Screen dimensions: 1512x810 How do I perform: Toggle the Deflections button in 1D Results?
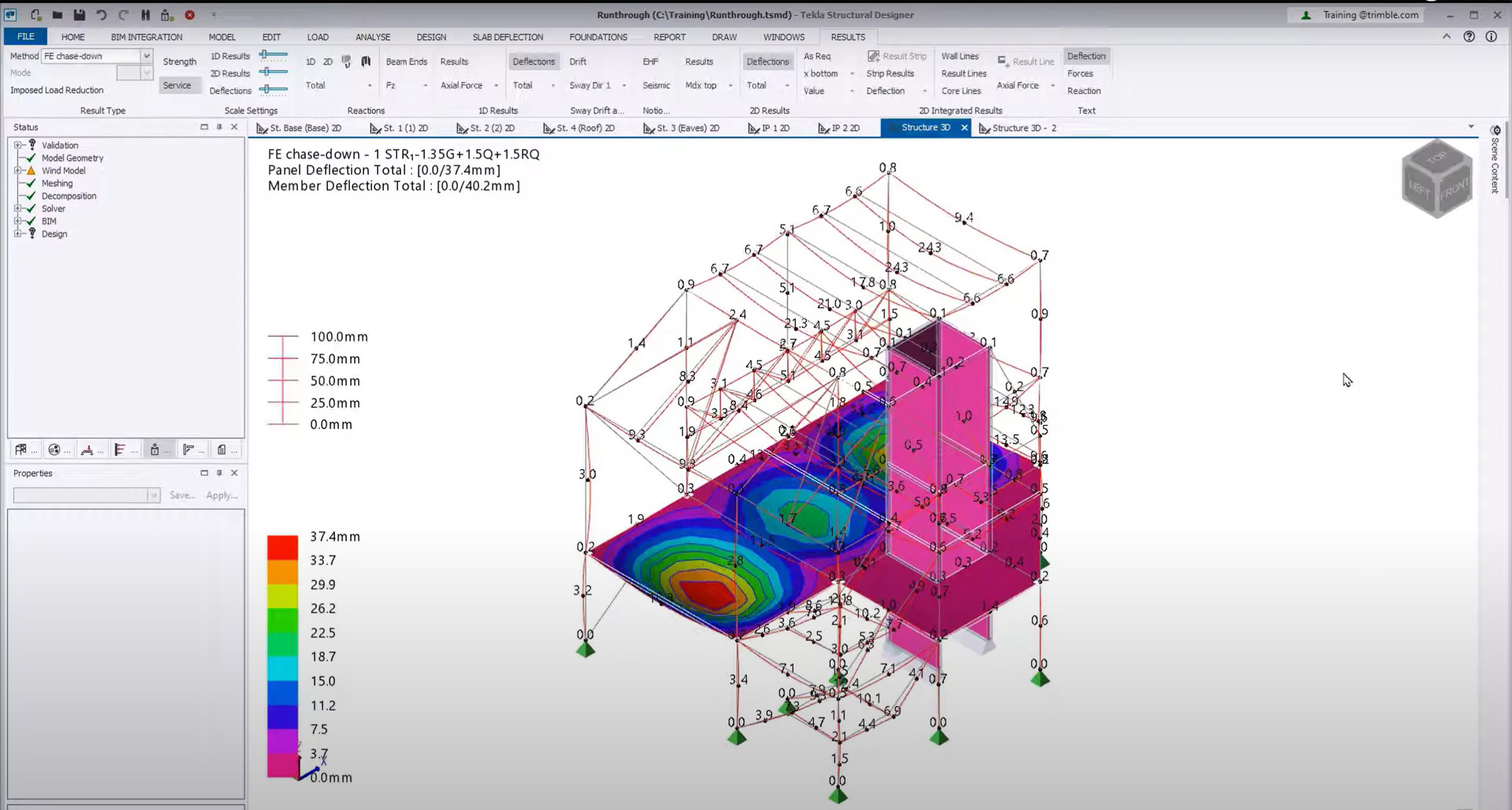point(534,61)
